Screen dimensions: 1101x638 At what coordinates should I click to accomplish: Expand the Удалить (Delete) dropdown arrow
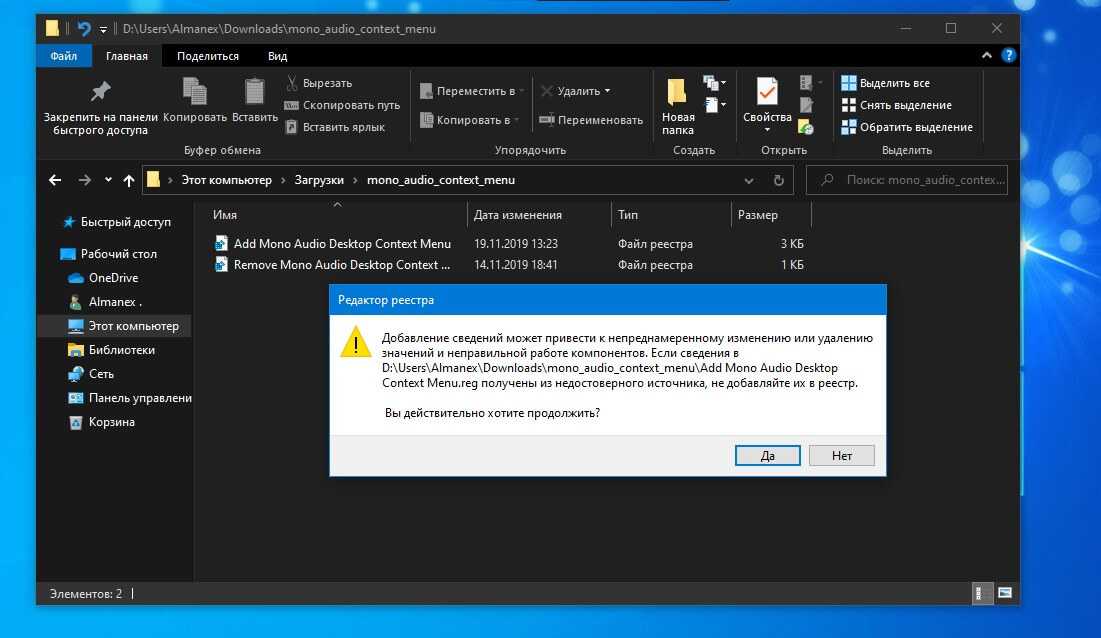tap(607, 92)
